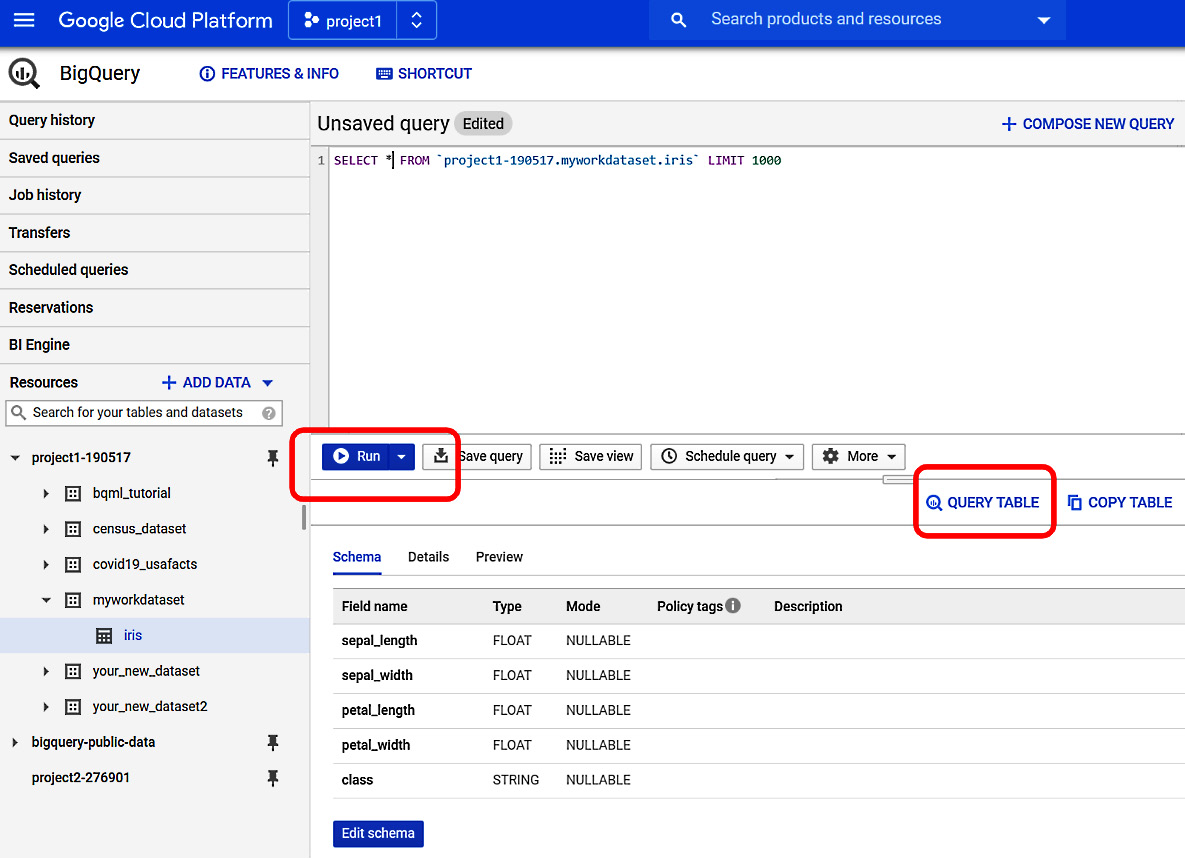The height and width of the screenshot is (858, 1185).
Task: Click the editor results pane resize handle
Action: (899, 479)
